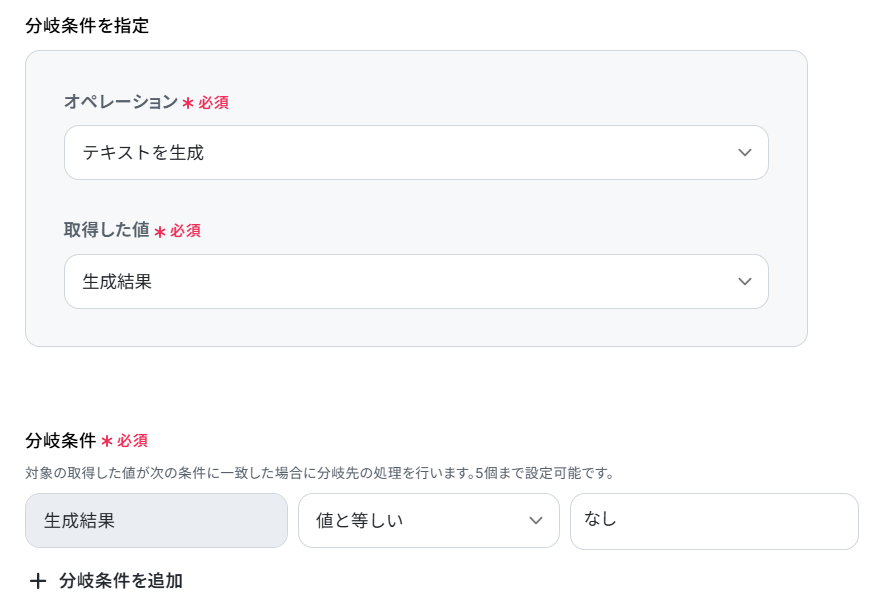Click the 分岐条件を追加 button text
The width and height of the screenshot is (880, 608).
point(120,581)
